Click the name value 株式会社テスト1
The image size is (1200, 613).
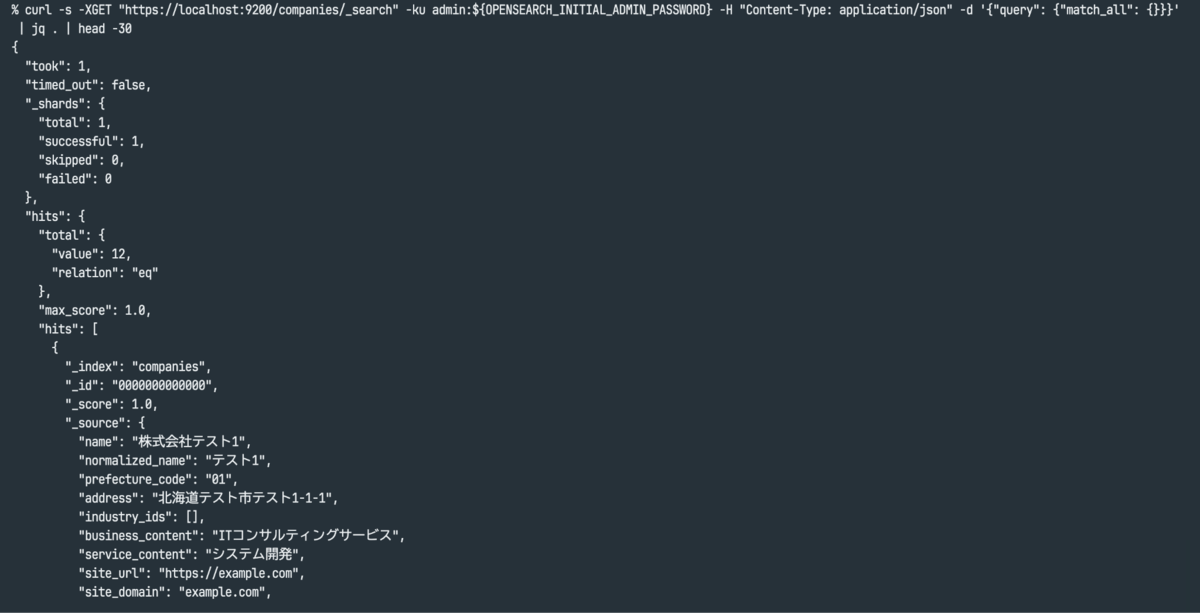pyautogui.click(x=191, y=442)
